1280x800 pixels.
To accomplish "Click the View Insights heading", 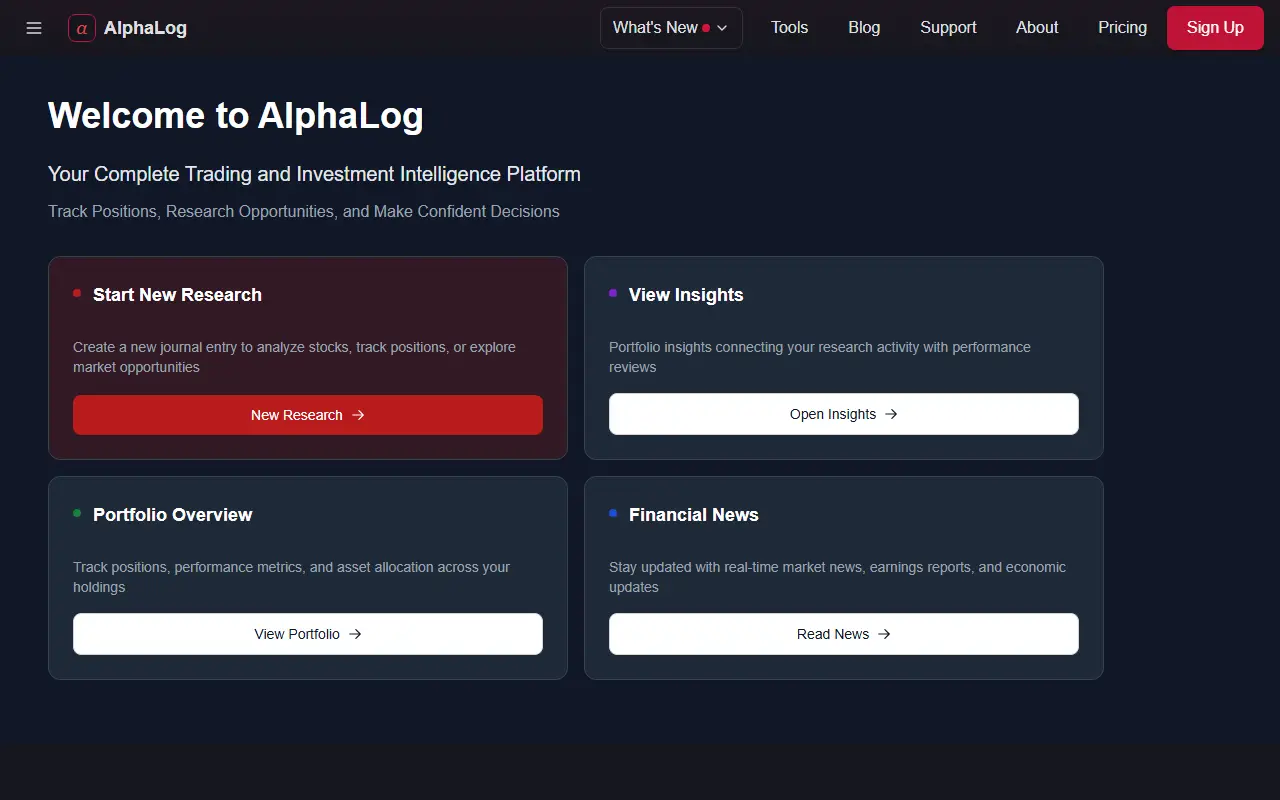I will tap(686, 295).
